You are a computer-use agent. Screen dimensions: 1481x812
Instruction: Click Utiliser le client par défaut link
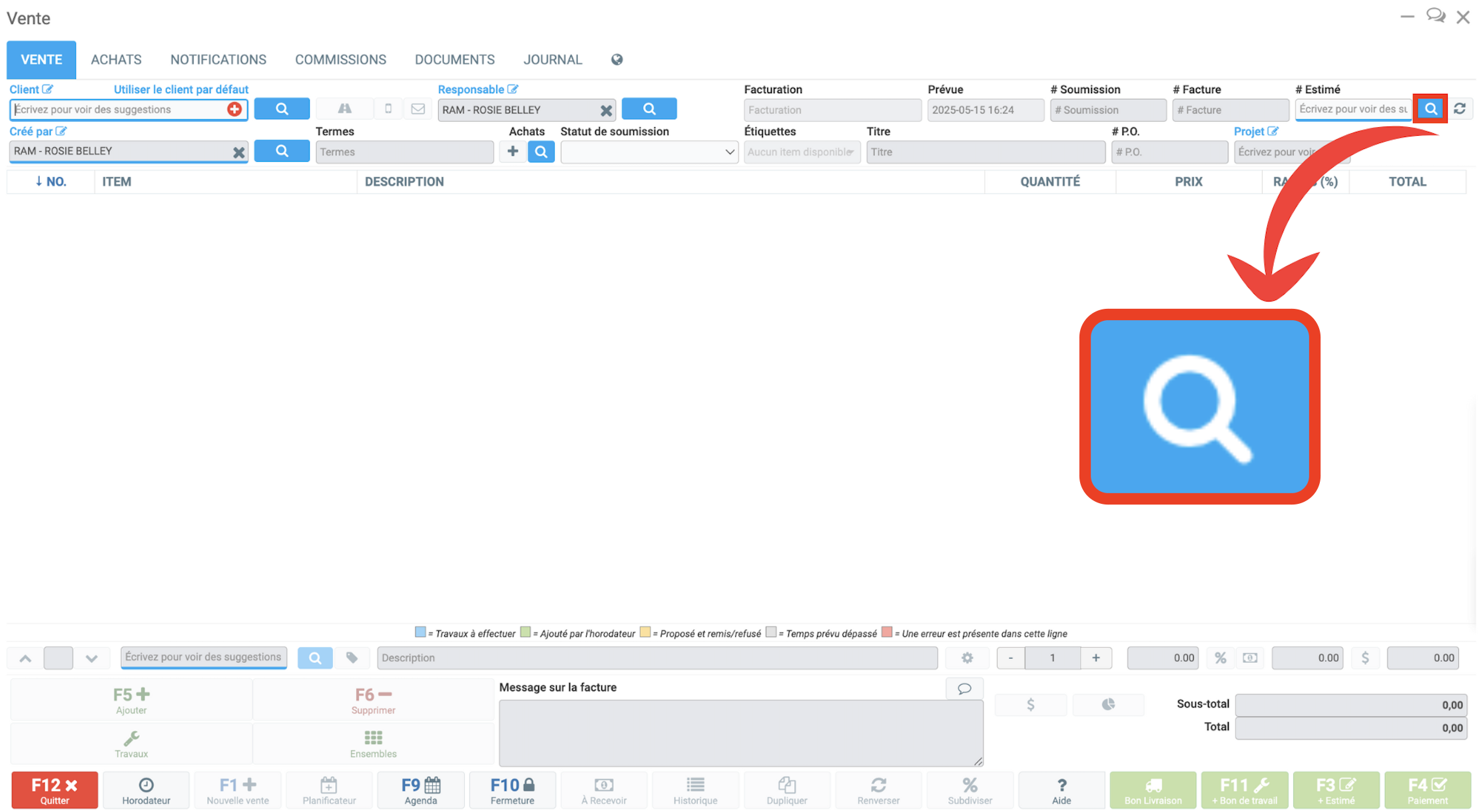point(180,89)
